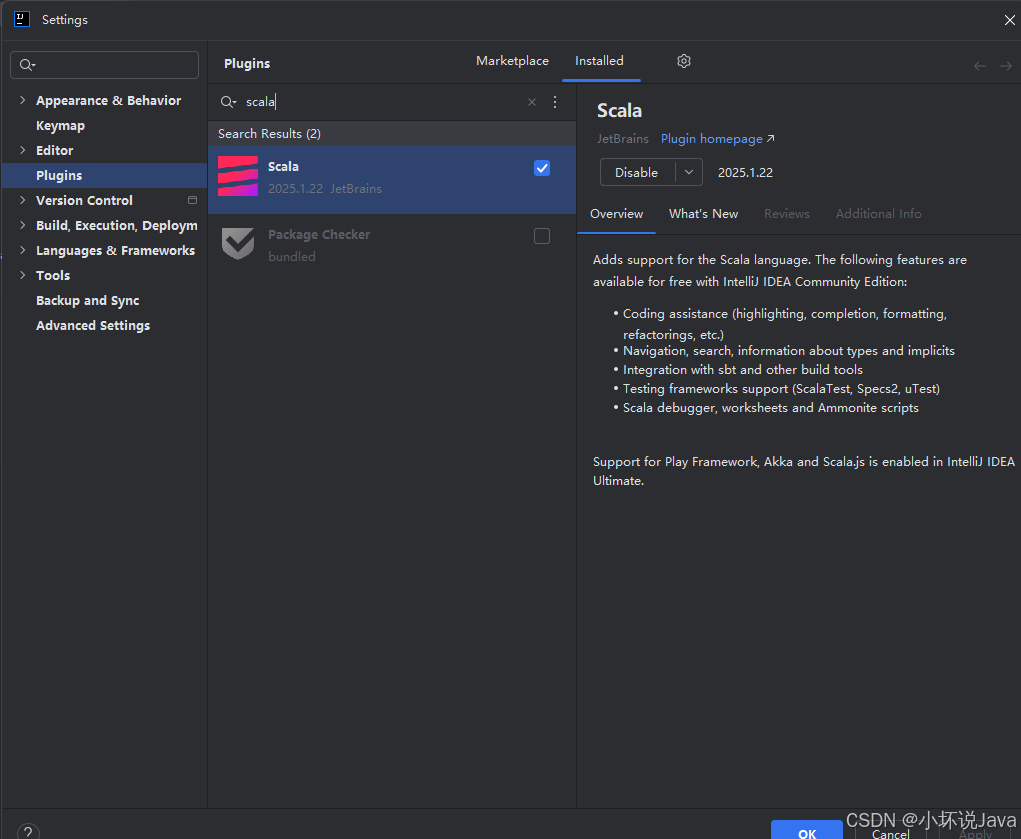
Task: Click the IntelliJ IDEA logo in the title bar
Action: pyautogui.click(x=22, y=19)
